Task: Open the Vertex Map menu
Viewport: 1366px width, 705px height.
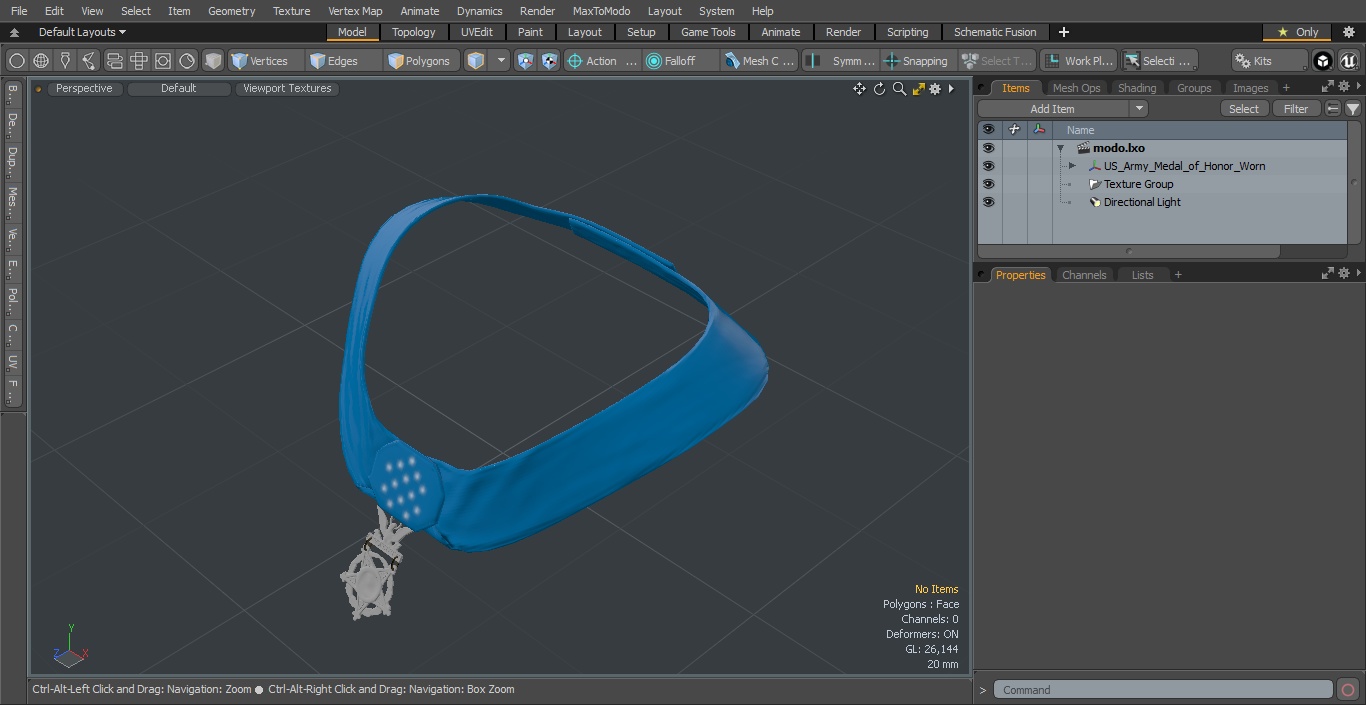Action: pyautogui.click(x=355, y=11)
